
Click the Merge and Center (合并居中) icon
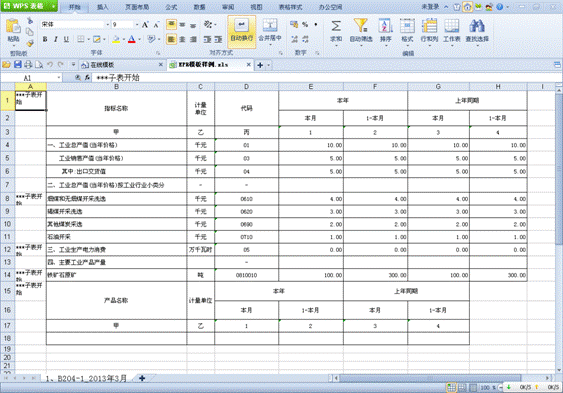[x=270, y=26]
